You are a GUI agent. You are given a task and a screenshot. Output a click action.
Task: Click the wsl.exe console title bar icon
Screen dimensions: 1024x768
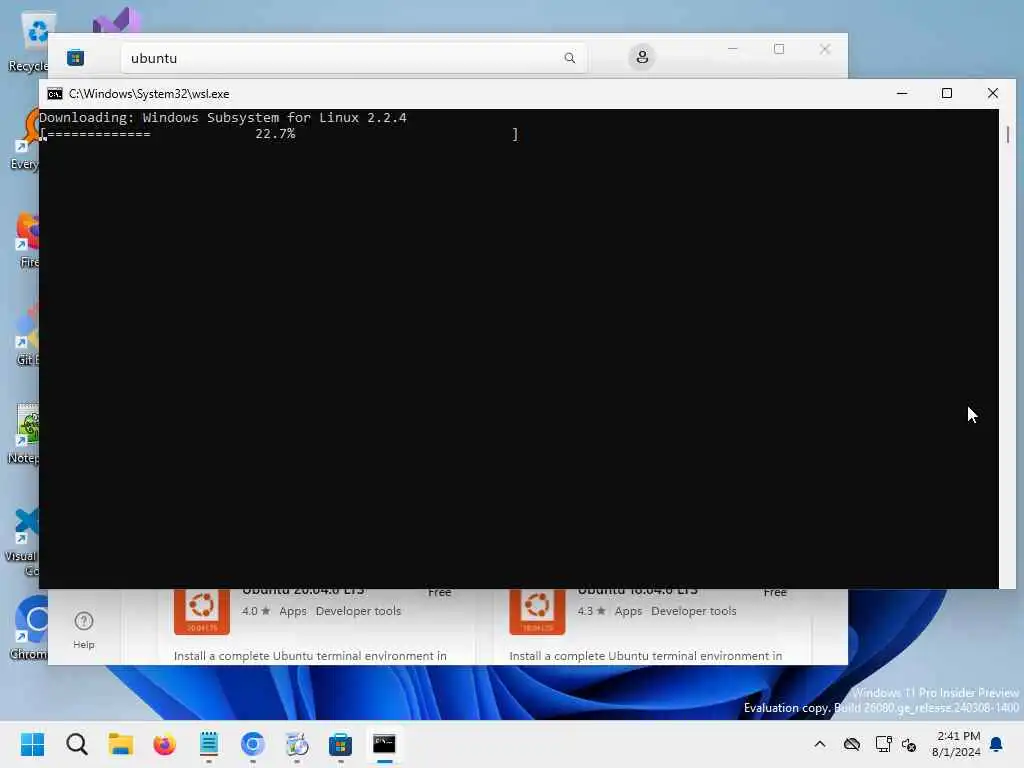point(55,94)
